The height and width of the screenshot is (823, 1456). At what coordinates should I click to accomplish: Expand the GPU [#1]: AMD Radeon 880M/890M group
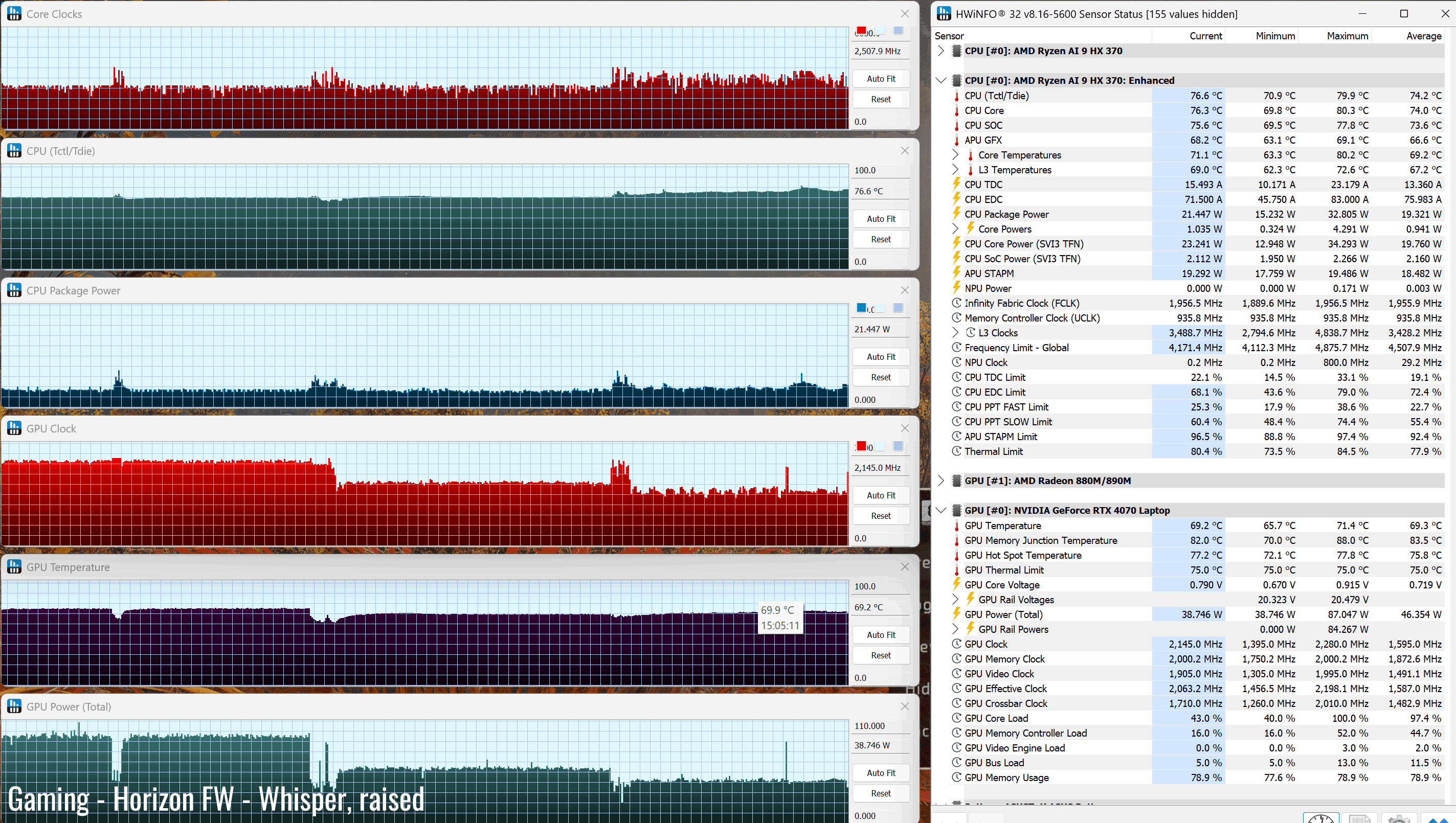pos(941,481)
